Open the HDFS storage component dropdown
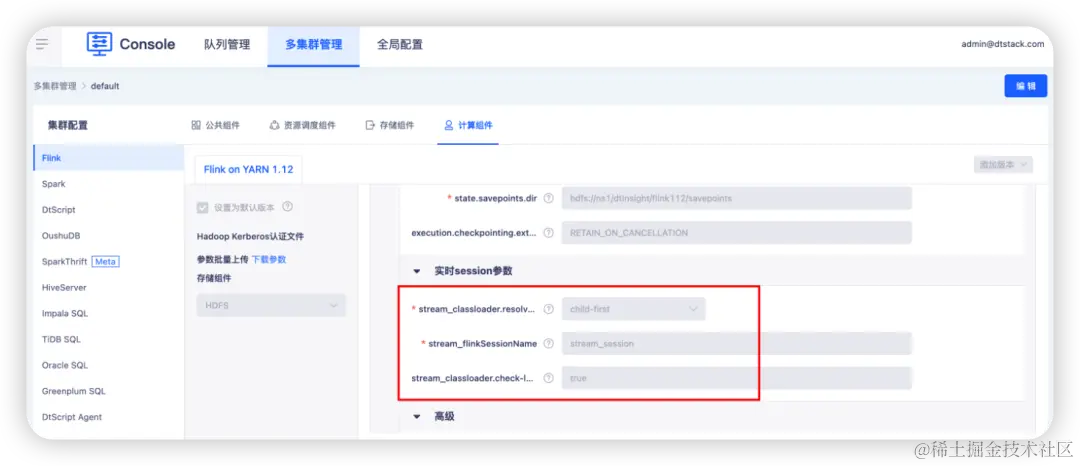The width and height of the screenshot is (1080, 466). tap(271, 305)
